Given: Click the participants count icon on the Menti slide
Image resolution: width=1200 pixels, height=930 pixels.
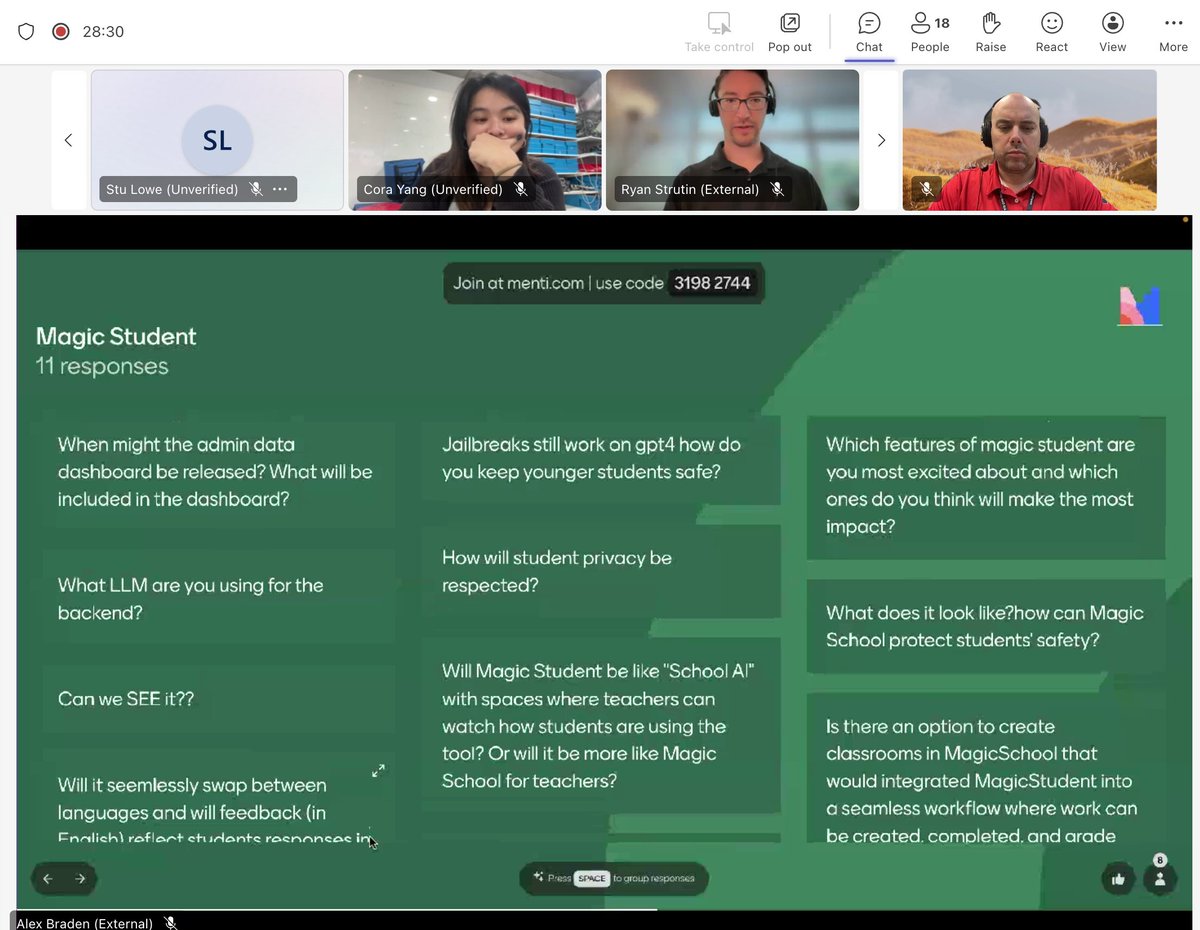Looking at the screenshot, I should coord(1159,878).
